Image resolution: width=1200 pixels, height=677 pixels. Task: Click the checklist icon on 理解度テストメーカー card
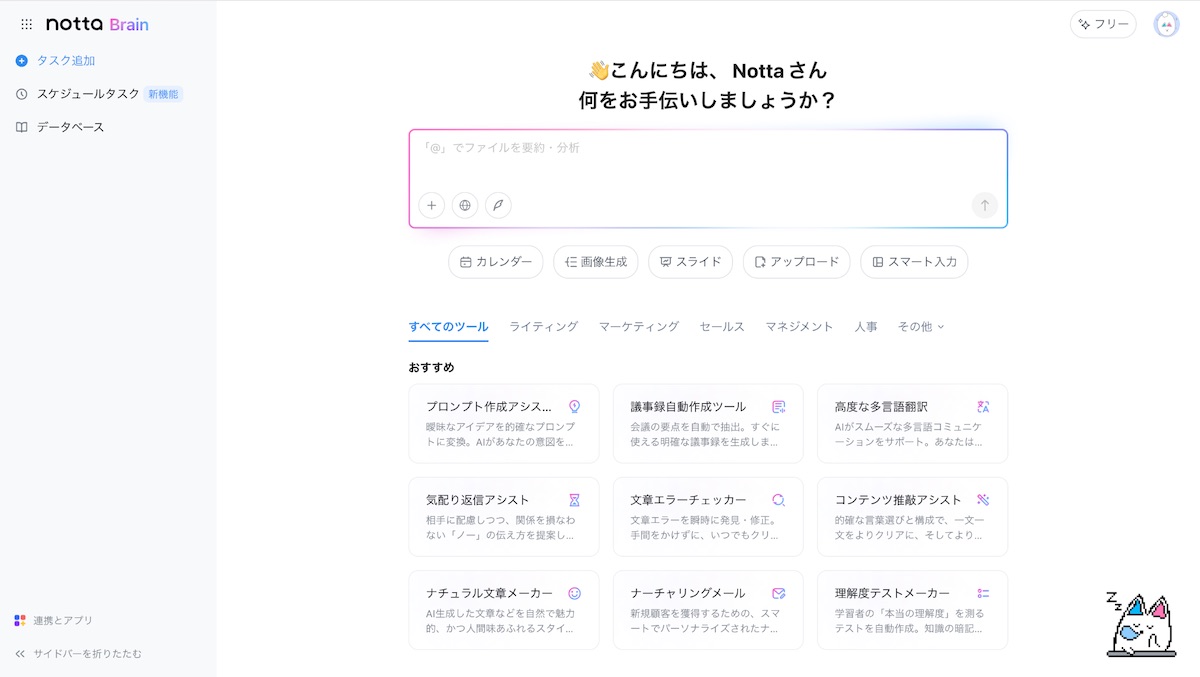pyautogui.click(x=983, y=593)
